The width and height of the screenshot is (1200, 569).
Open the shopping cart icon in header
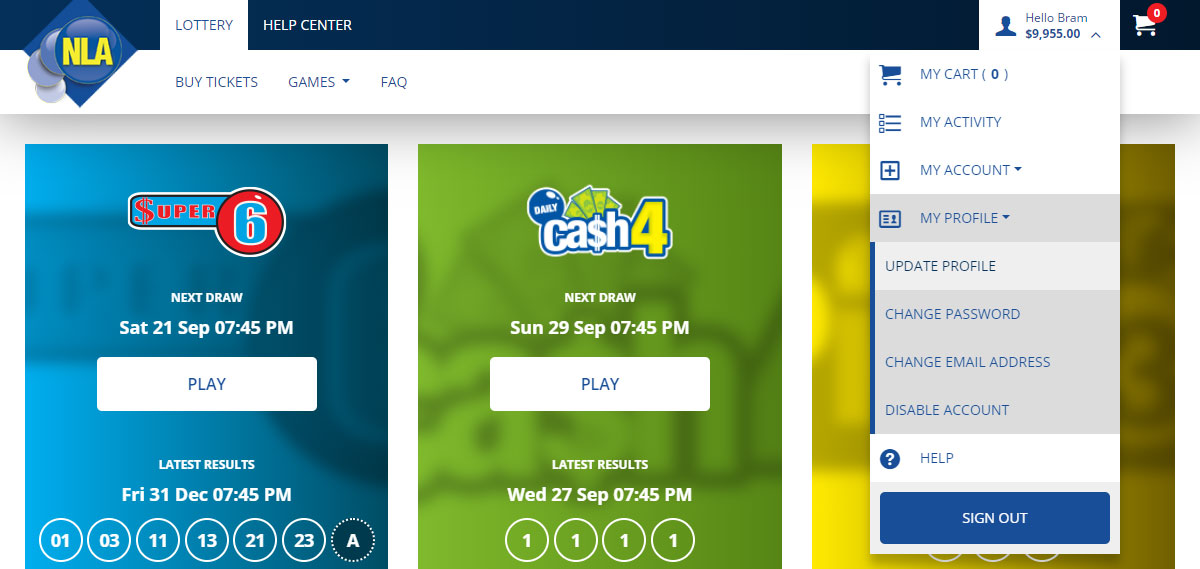[1146, 24]
